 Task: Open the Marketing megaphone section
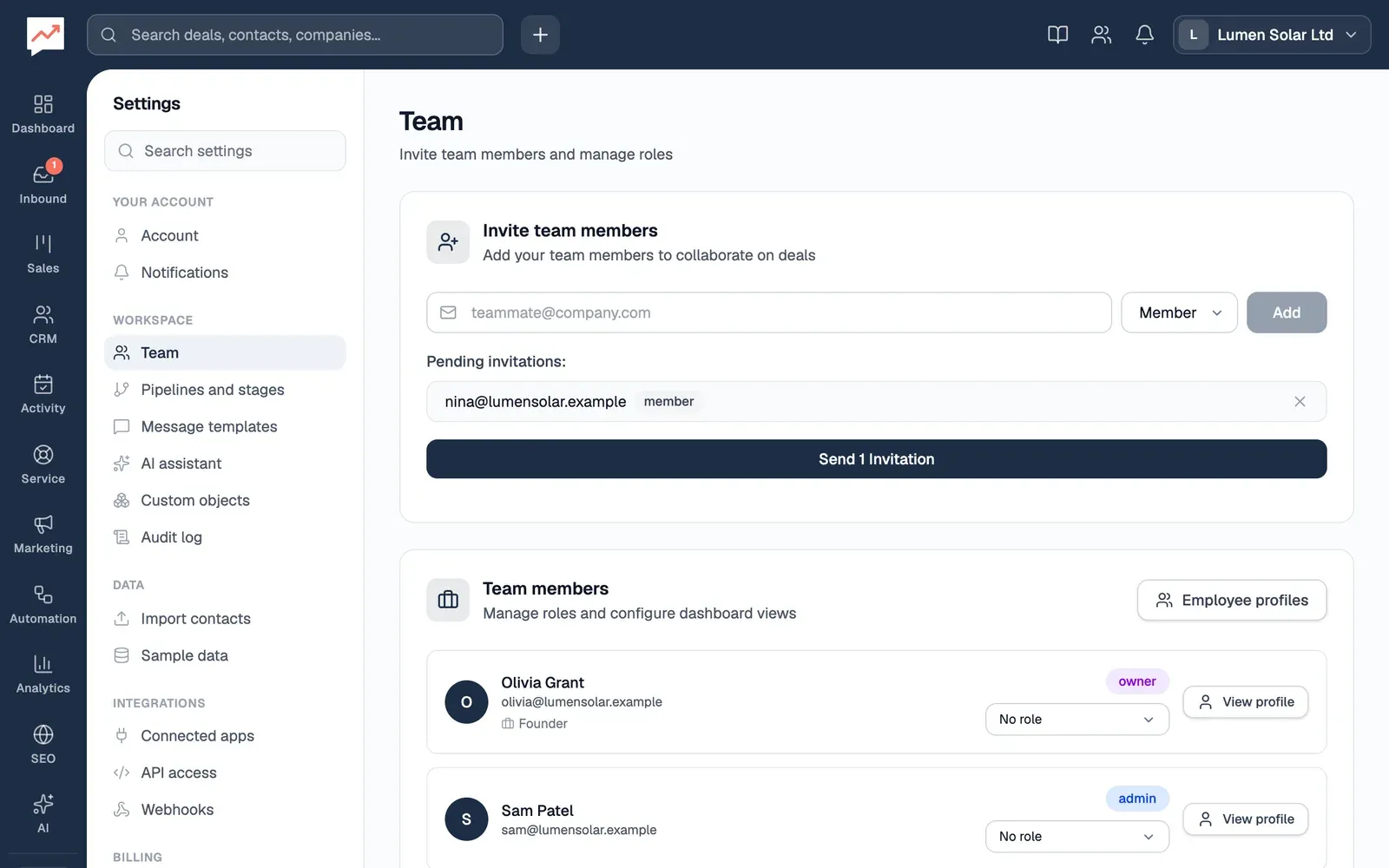(43, 534)
